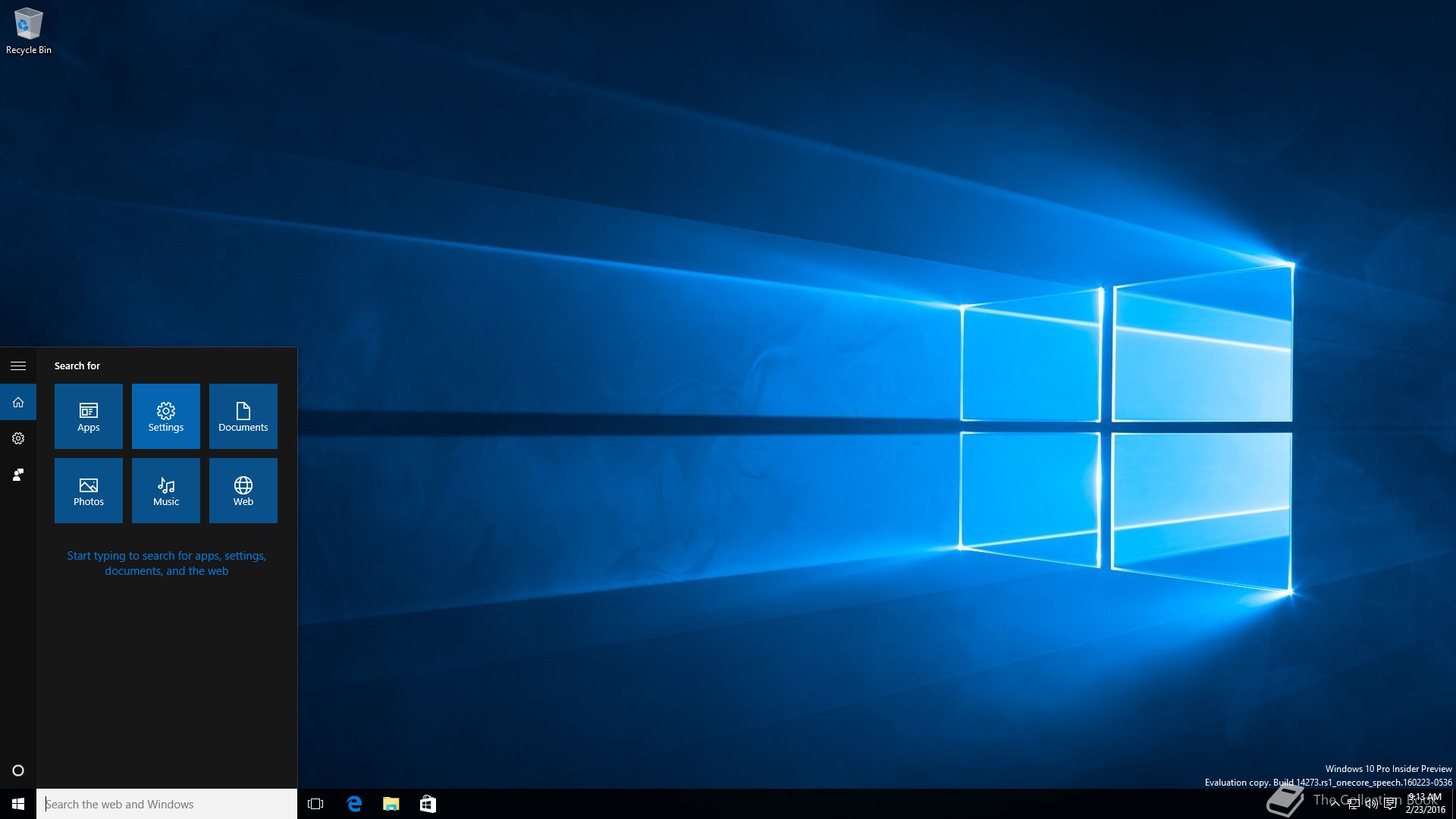The image size is (1456, 819).
Task: Click the Windows Start button
Action: click(x=18, y=804)
